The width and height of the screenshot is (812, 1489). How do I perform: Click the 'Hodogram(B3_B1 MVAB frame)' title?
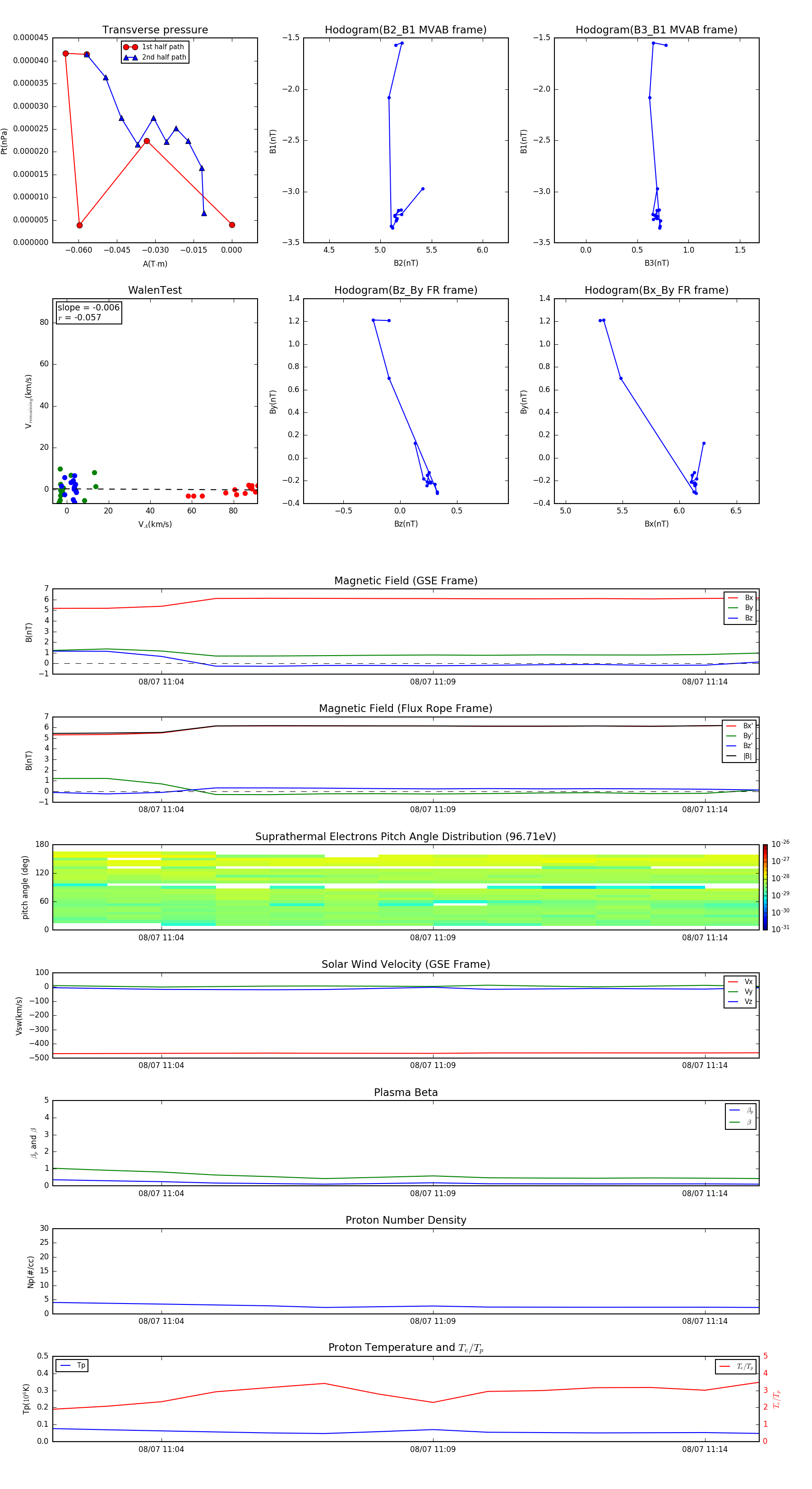tap(656, 29)
